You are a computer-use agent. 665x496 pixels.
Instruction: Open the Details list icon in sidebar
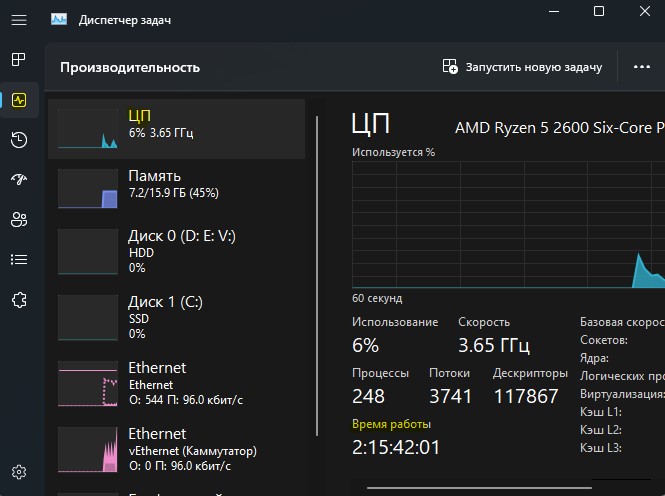(19, 259)
